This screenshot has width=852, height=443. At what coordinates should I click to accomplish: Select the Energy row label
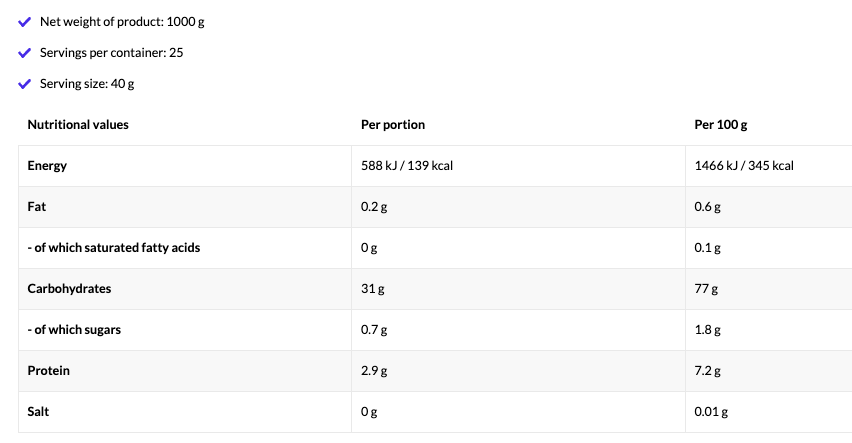click(47, 166)
